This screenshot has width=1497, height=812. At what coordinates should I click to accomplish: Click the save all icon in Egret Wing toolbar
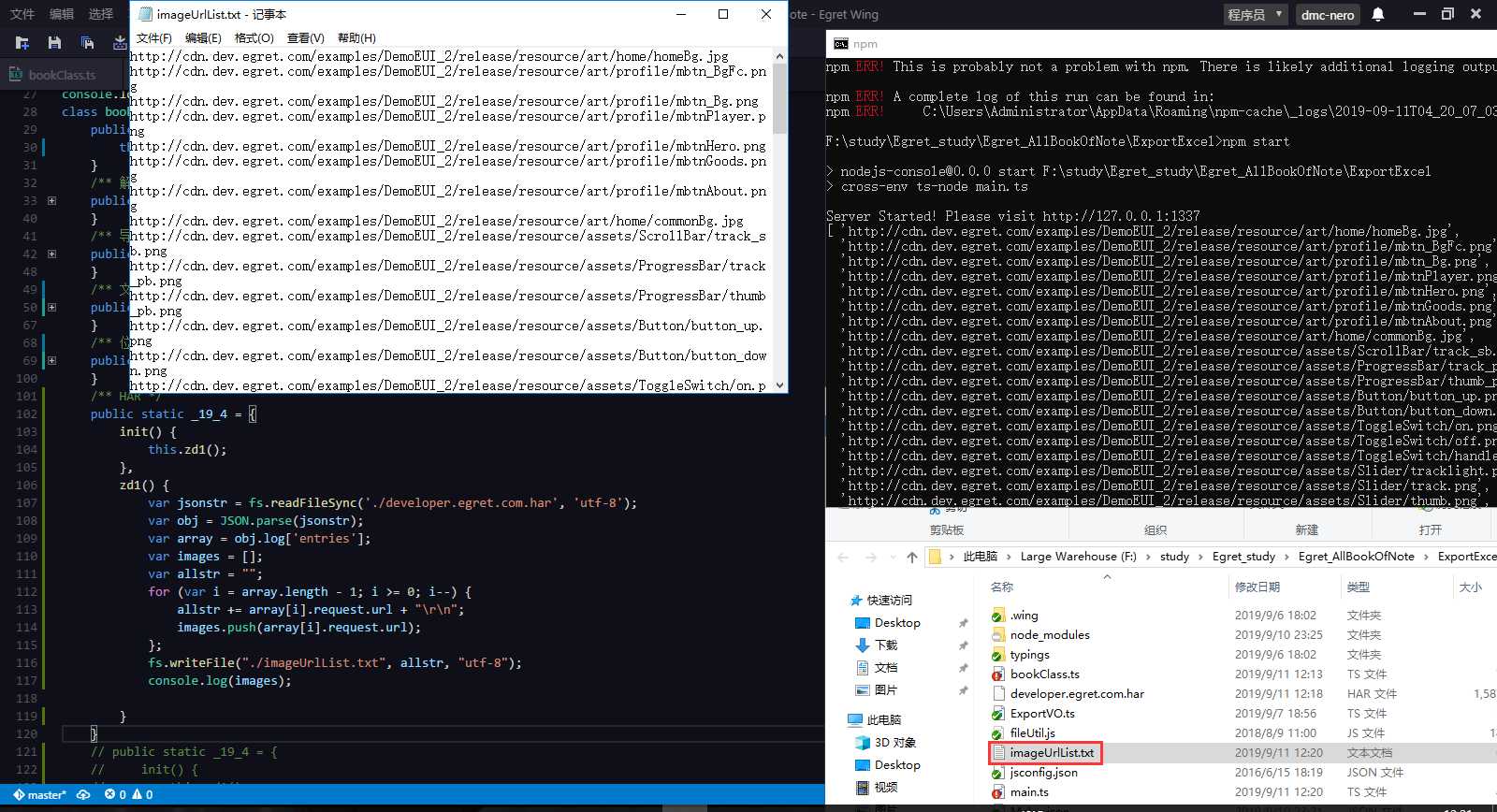[87, 42]
